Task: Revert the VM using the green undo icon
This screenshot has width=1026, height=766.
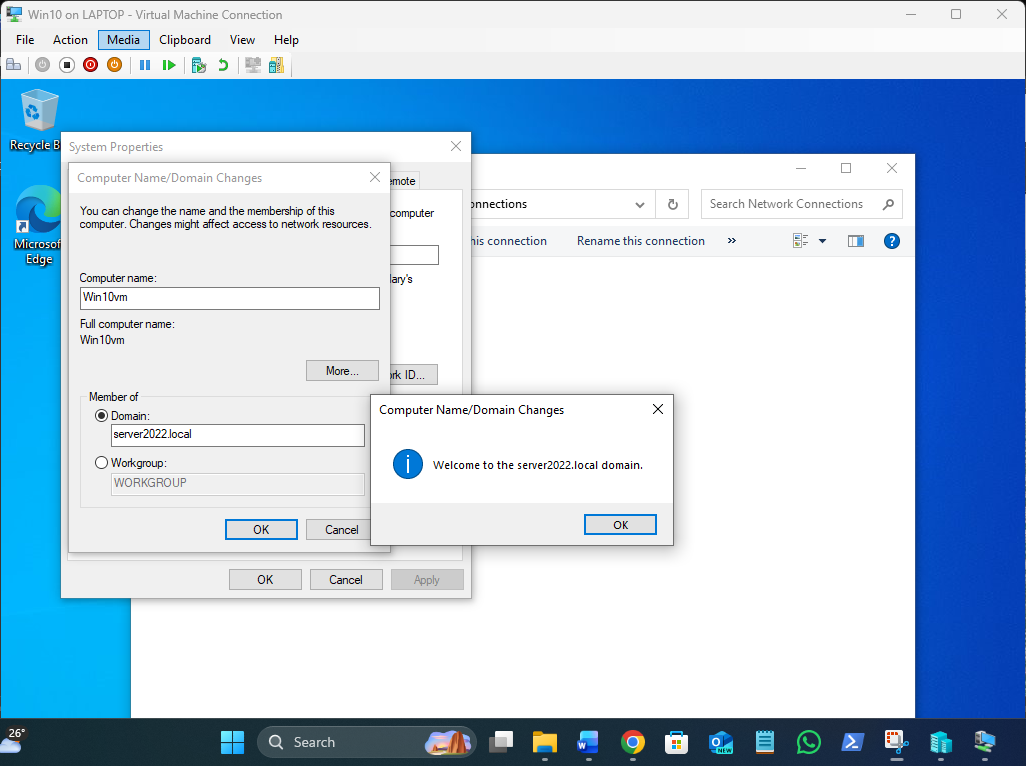Action: pyautogui.click(x=223, y=65)
